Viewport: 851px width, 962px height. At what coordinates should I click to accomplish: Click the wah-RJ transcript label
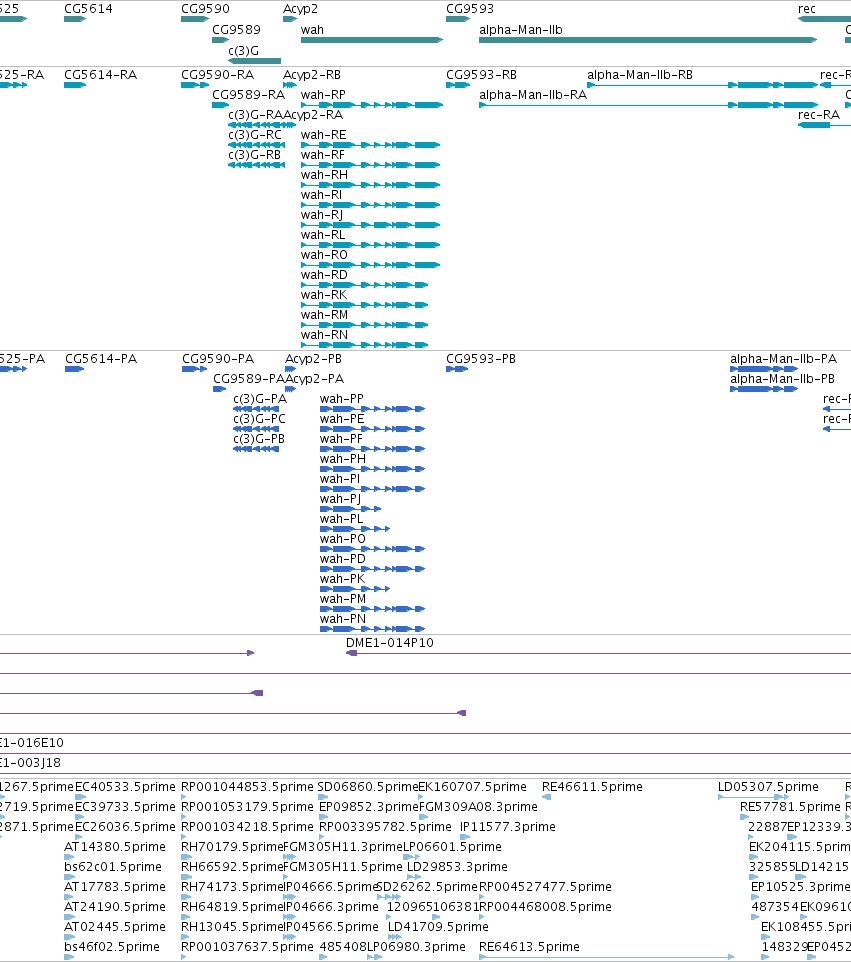point(322,215)
